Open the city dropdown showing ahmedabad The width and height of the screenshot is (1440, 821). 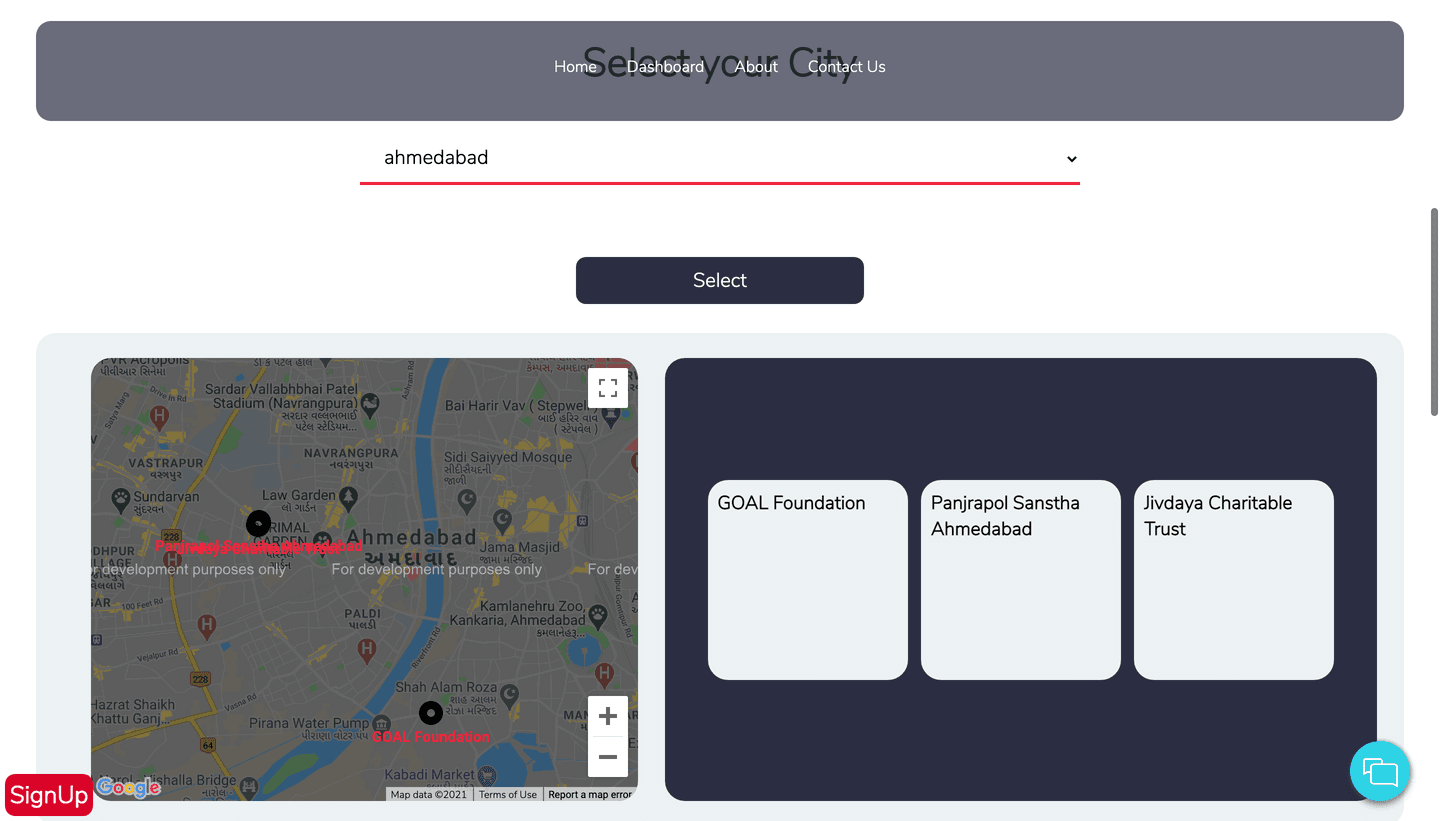coord(720,158)
